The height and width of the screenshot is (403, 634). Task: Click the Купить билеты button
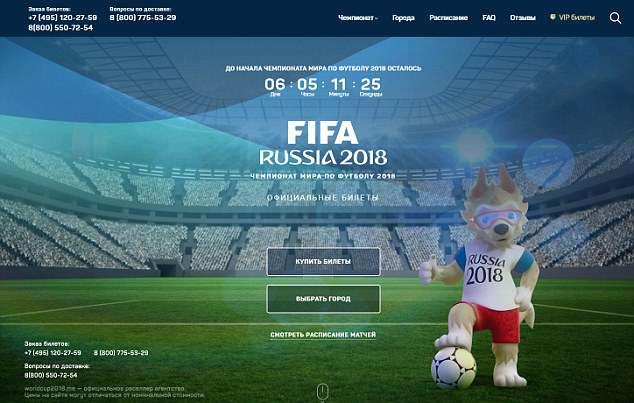coord(323,262)
